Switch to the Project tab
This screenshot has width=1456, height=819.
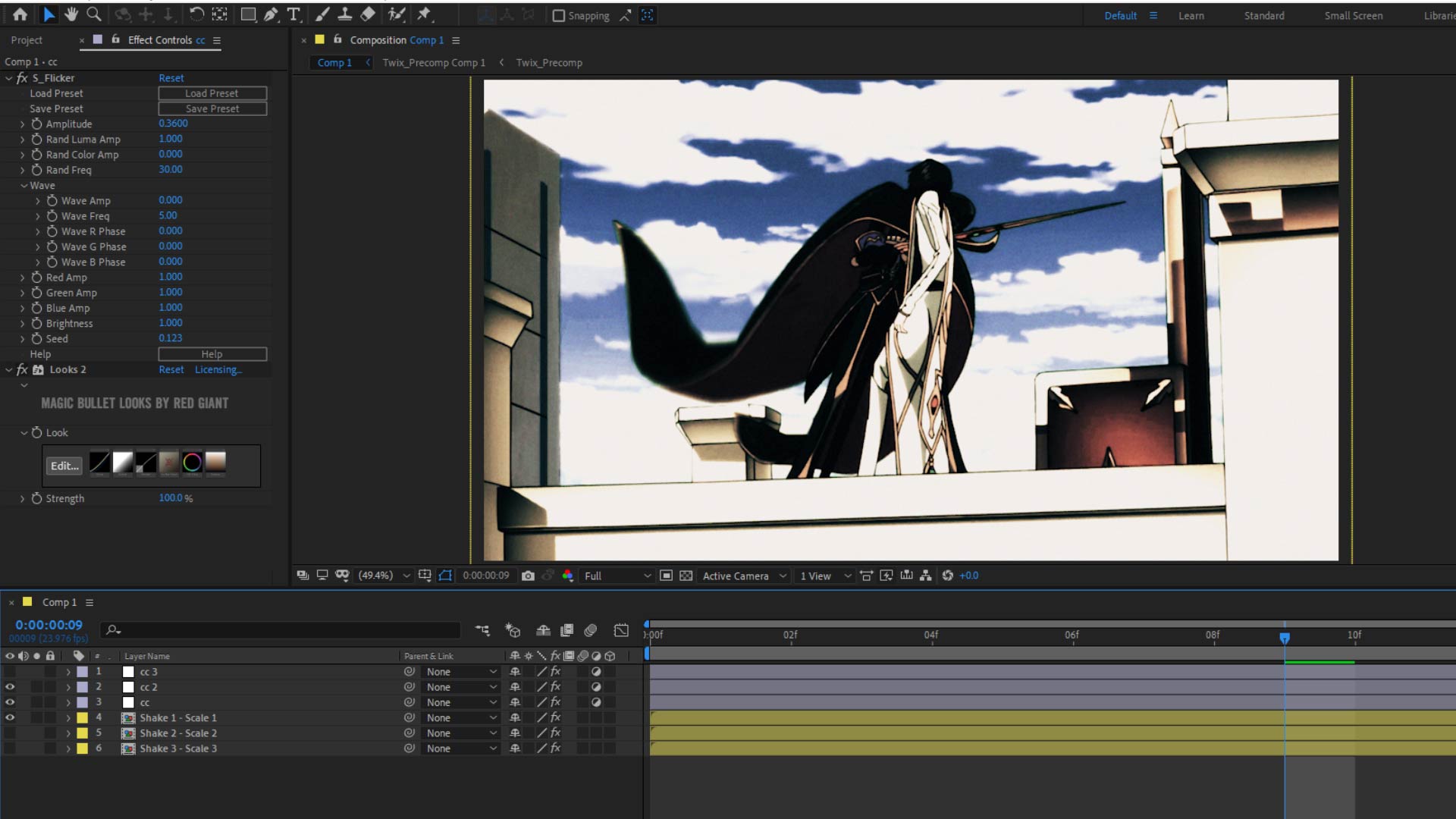[27, 40]
